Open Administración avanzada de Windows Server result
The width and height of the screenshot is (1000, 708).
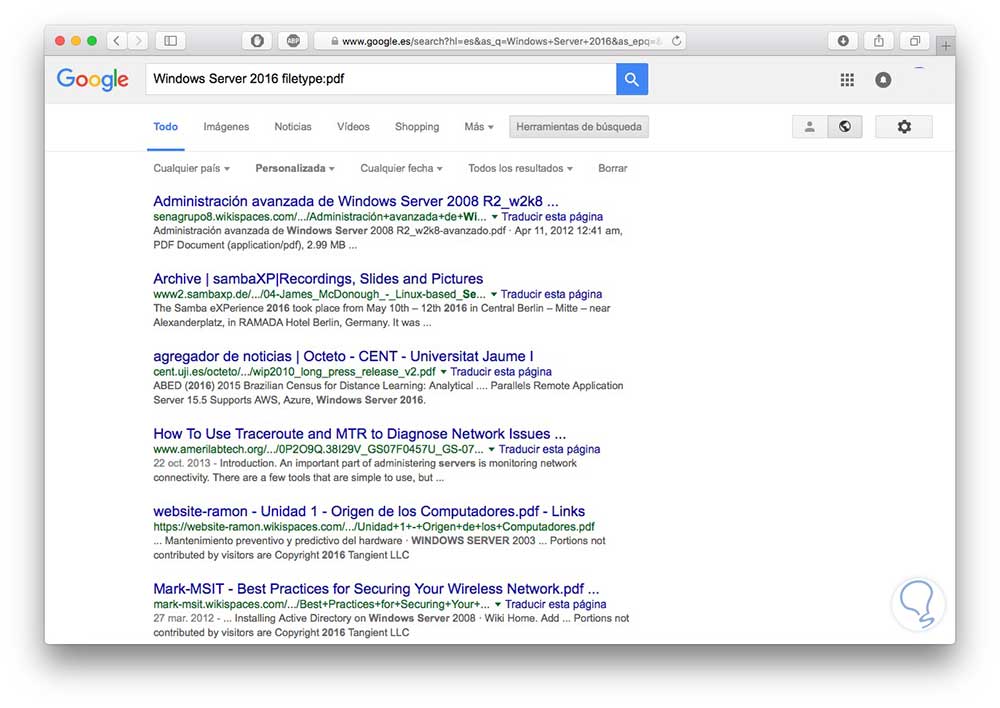tap(356, 201)
